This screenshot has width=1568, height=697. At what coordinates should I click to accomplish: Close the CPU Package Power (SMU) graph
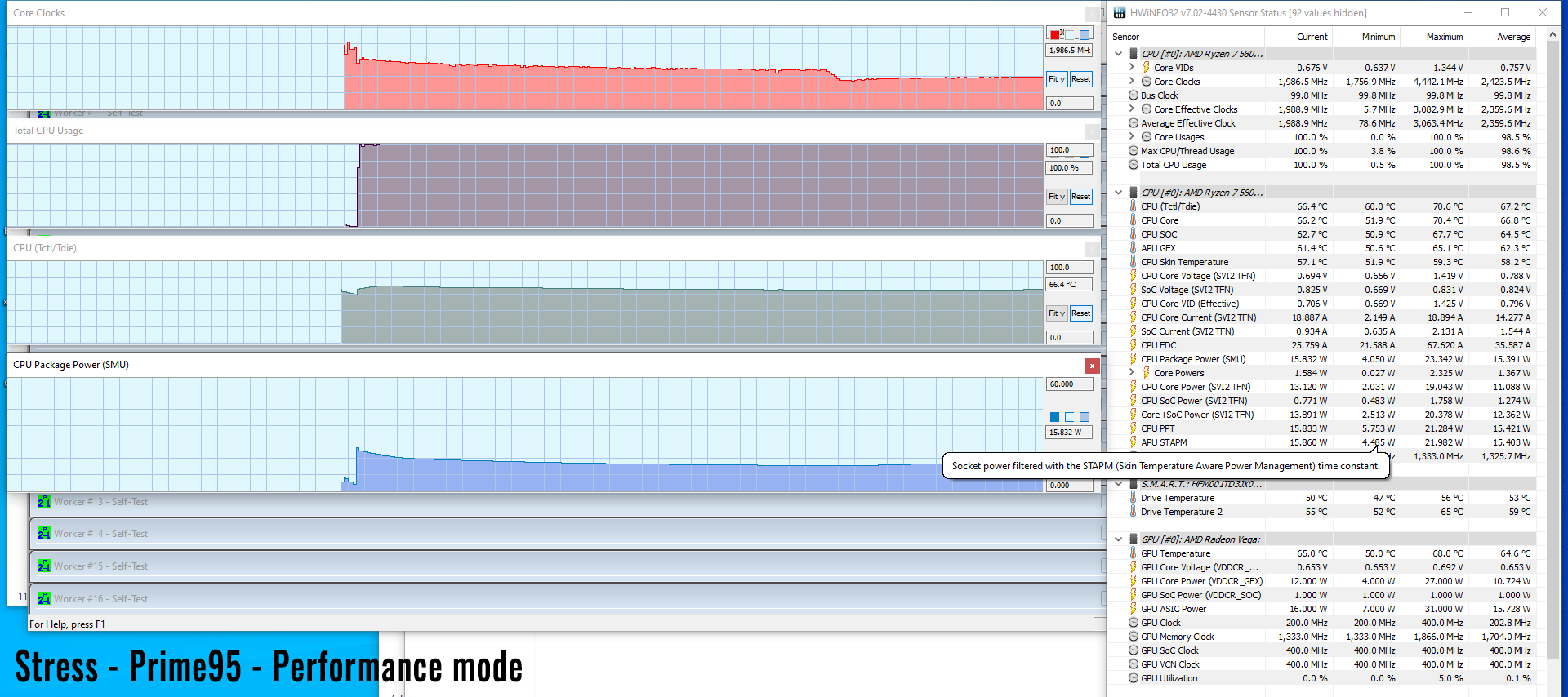click(1092, 366)
